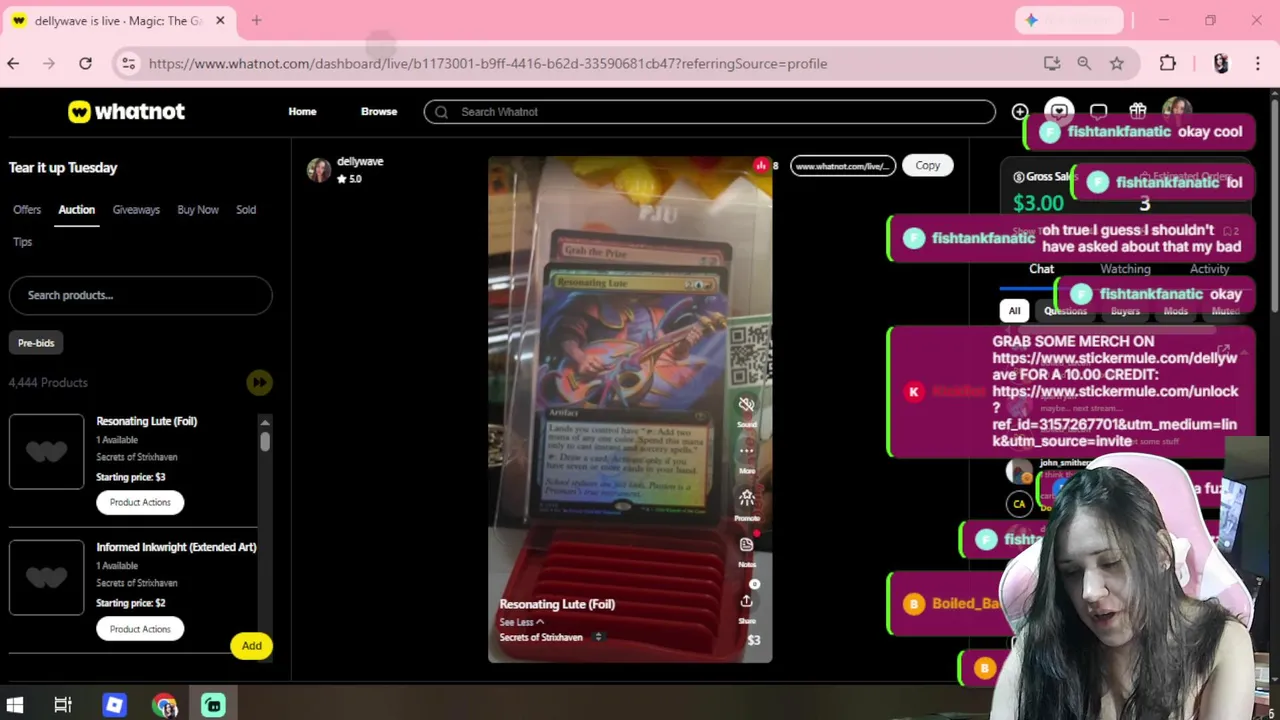Click the Search Whatnot field
The image size is (1280, 720).
[x=709, y=112]
